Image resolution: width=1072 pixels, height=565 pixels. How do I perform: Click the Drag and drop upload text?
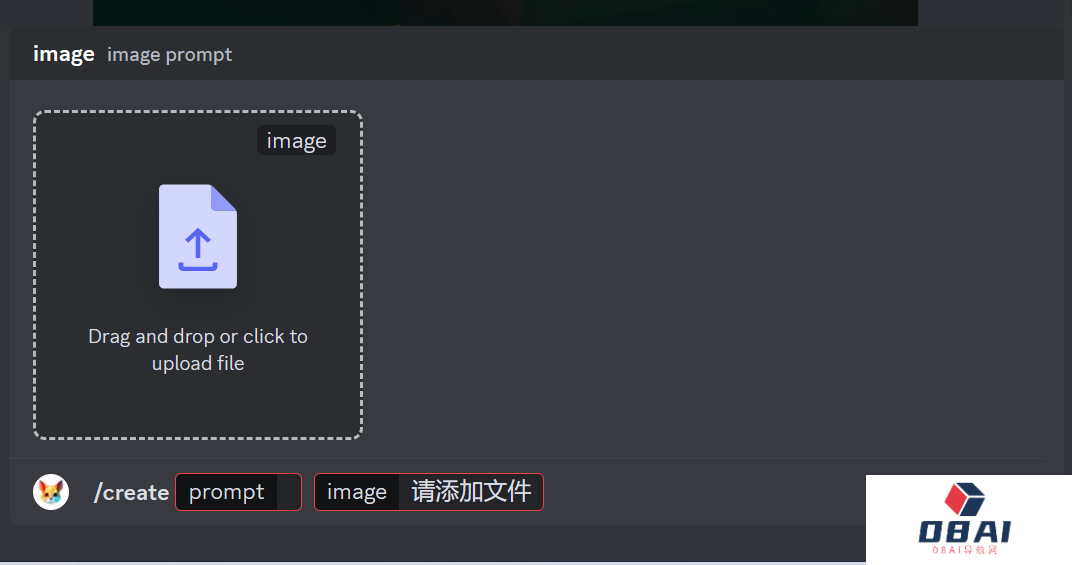tap(198, 350)
